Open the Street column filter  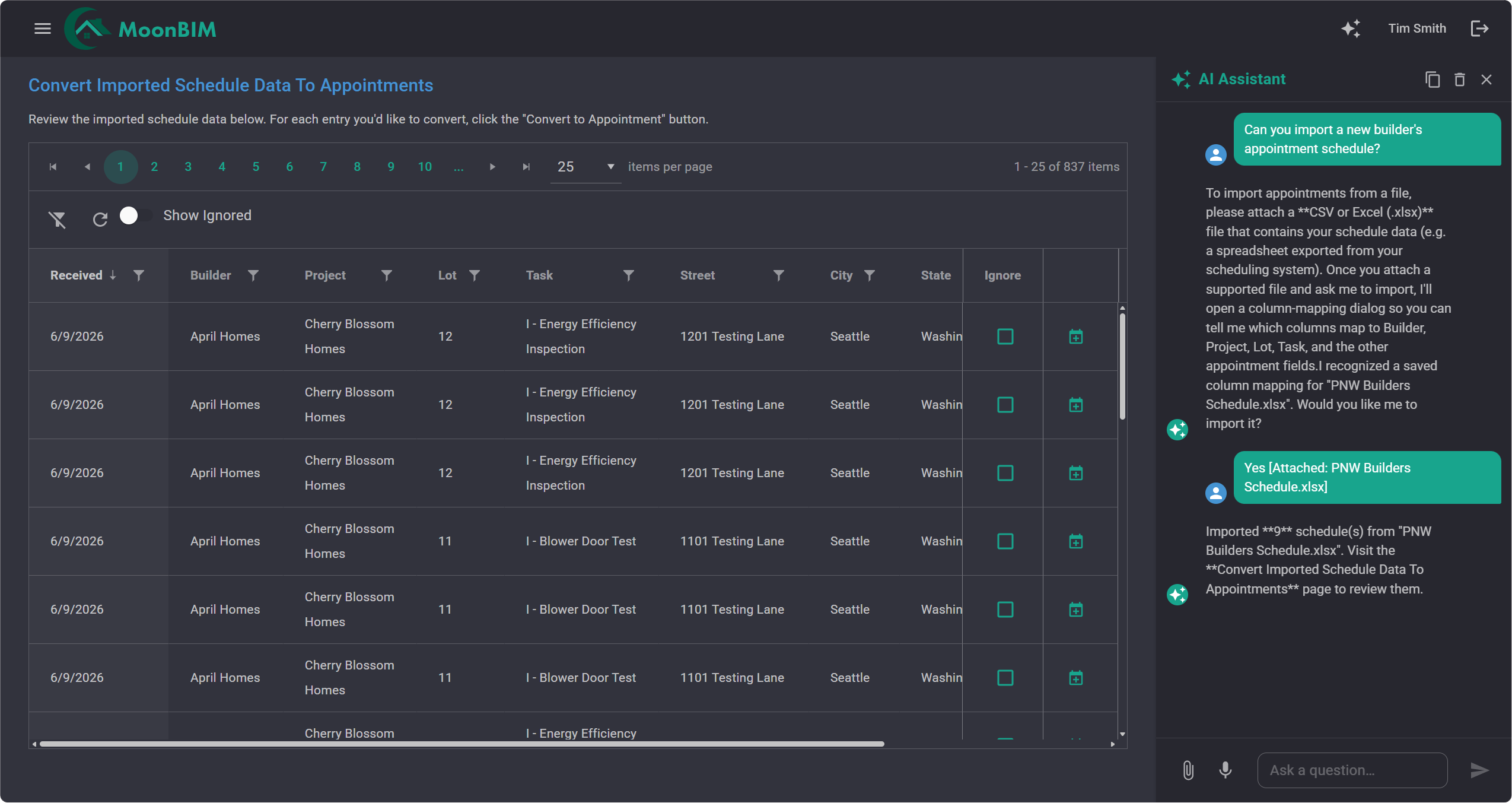pyautogui.click(x=779, y=275)
